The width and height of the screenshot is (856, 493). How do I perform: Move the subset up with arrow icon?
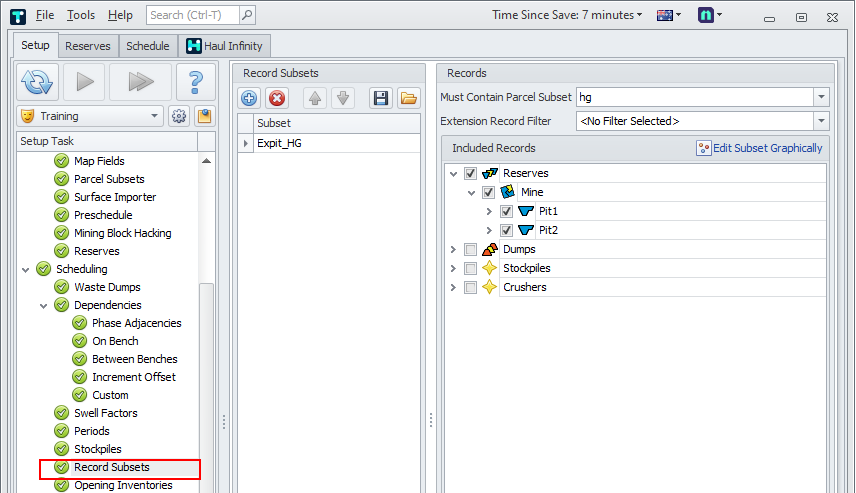point(315,98)
